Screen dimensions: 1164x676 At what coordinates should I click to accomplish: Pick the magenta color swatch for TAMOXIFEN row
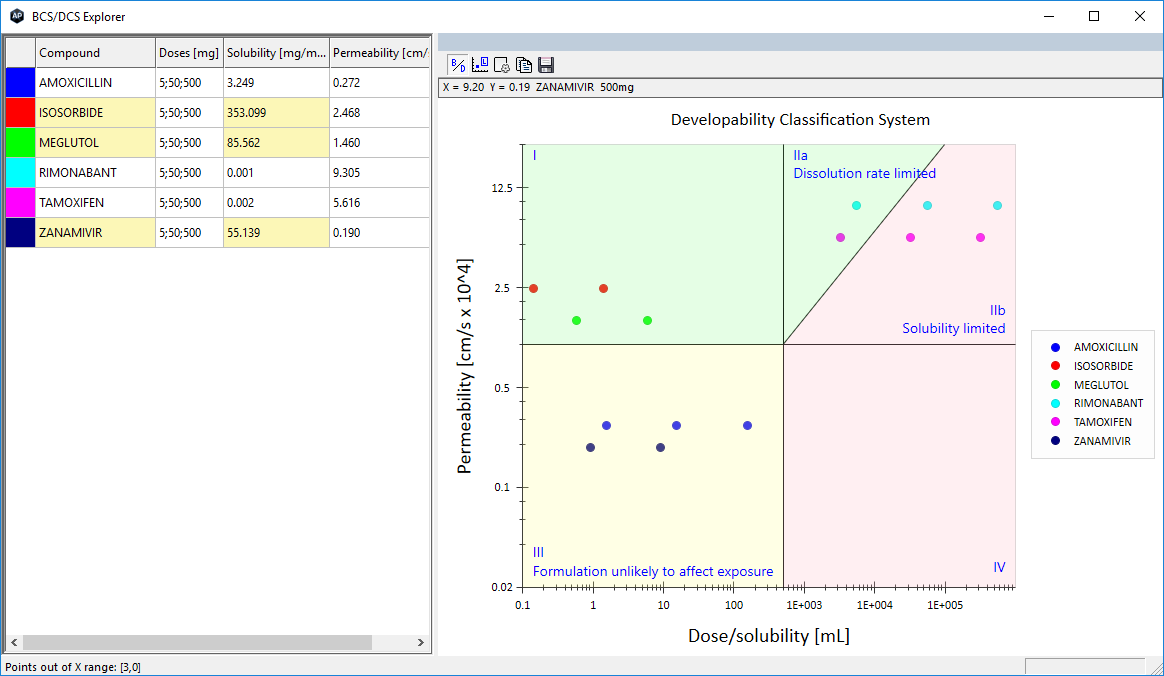21,203
